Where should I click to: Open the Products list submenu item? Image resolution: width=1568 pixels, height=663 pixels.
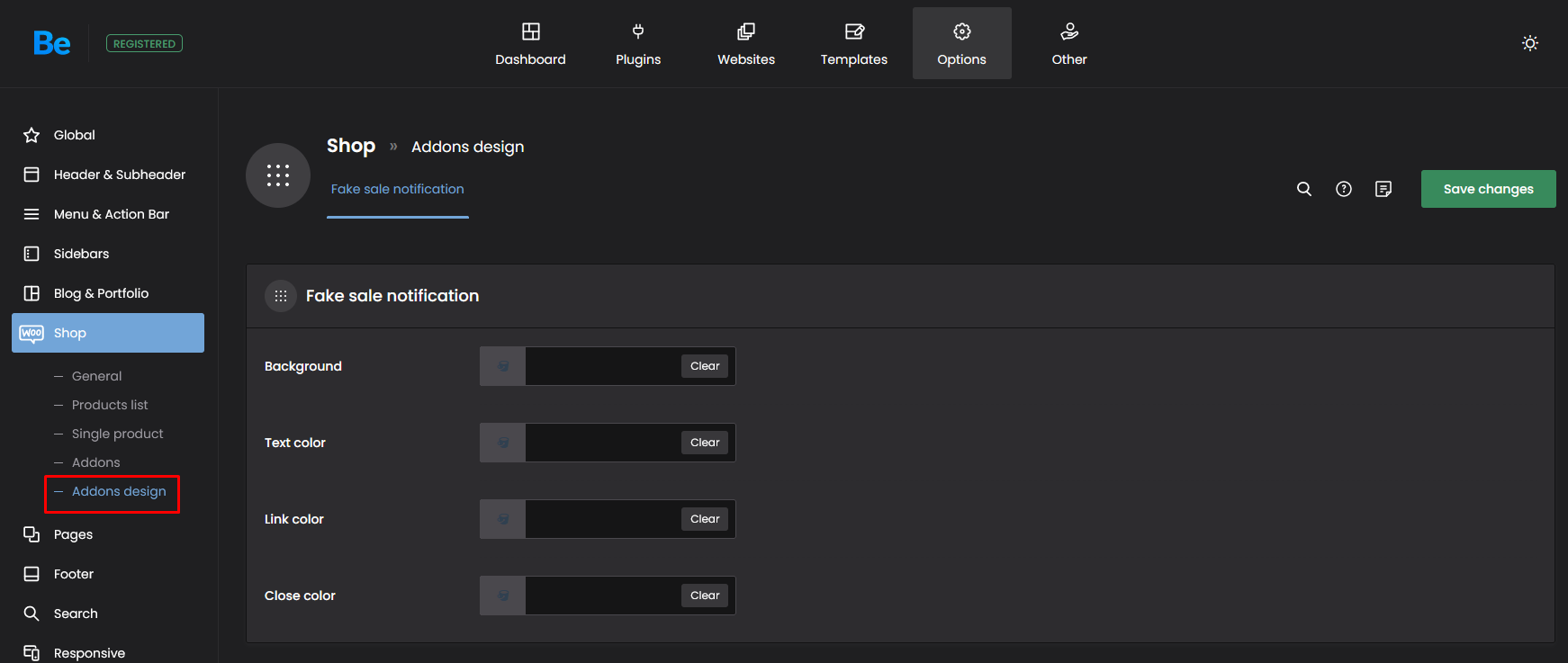point(110,405)
